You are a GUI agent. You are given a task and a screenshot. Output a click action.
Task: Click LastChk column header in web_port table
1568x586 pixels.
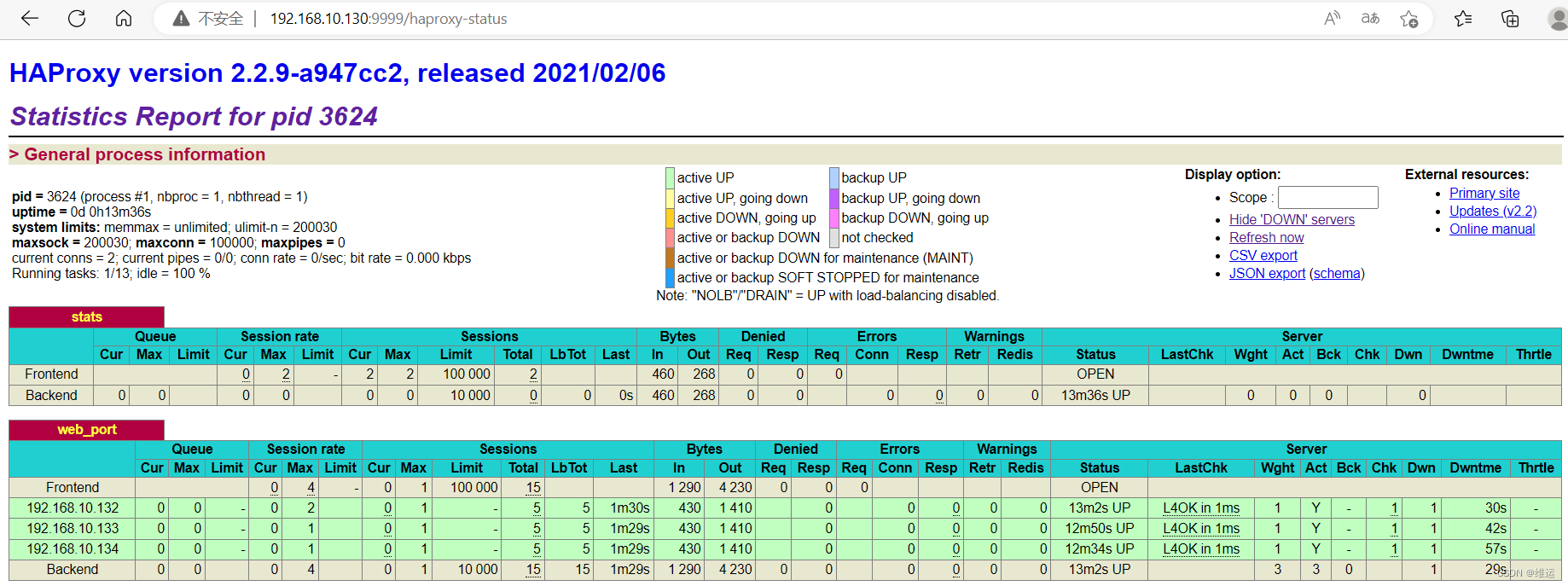tap(1201, 467)
